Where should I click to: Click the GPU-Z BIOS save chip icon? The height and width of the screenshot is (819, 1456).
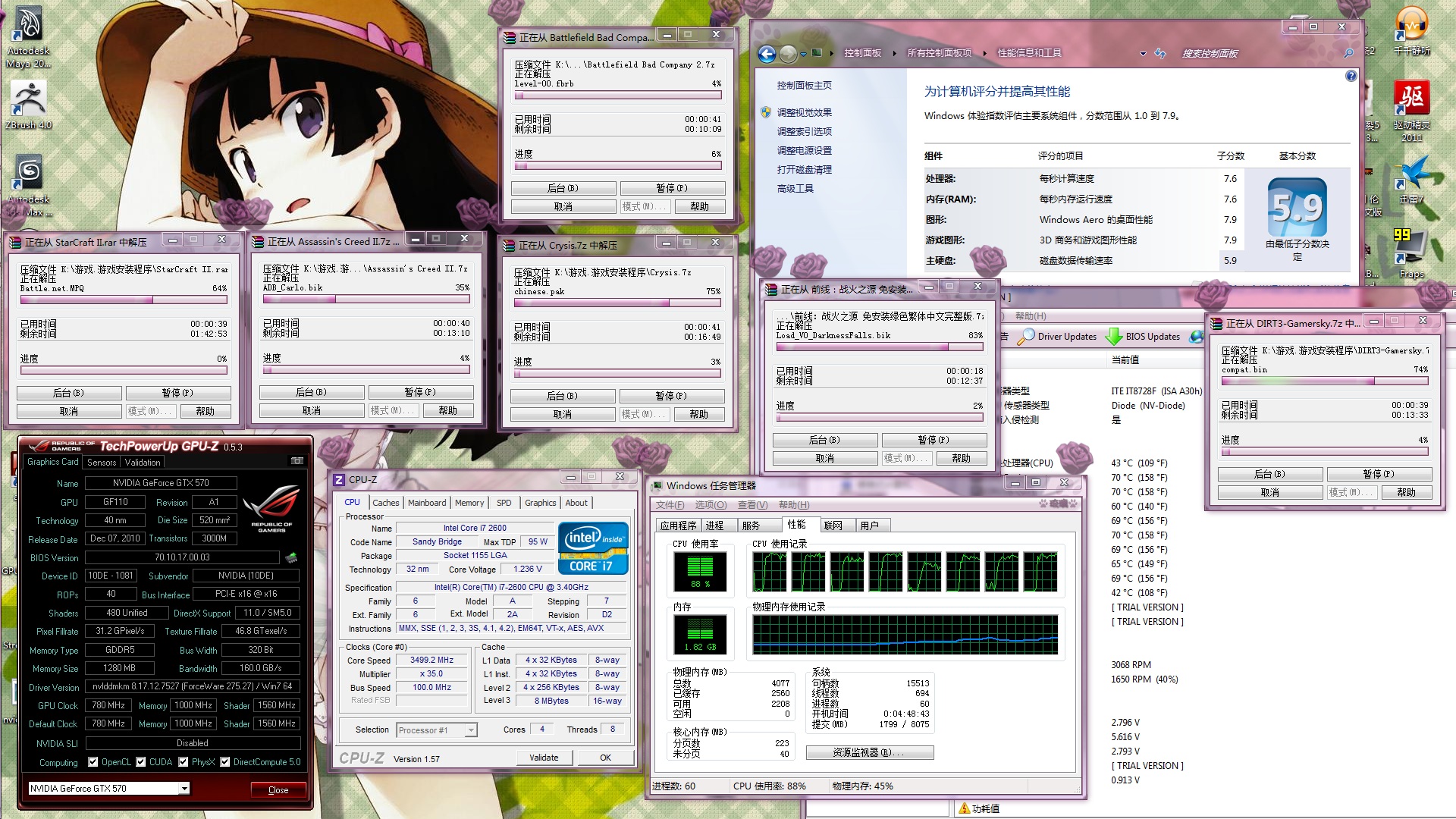pyautogui.click(x=291, y=557)
